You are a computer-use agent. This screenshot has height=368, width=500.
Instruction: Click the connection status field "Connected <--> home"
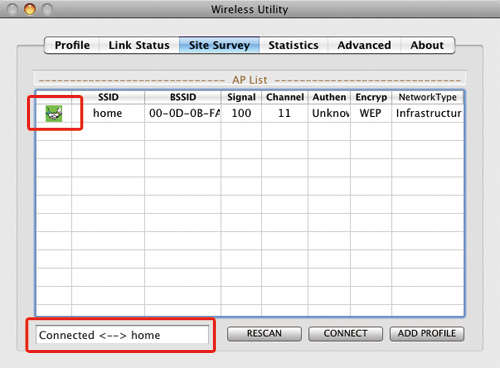[122, 335]
